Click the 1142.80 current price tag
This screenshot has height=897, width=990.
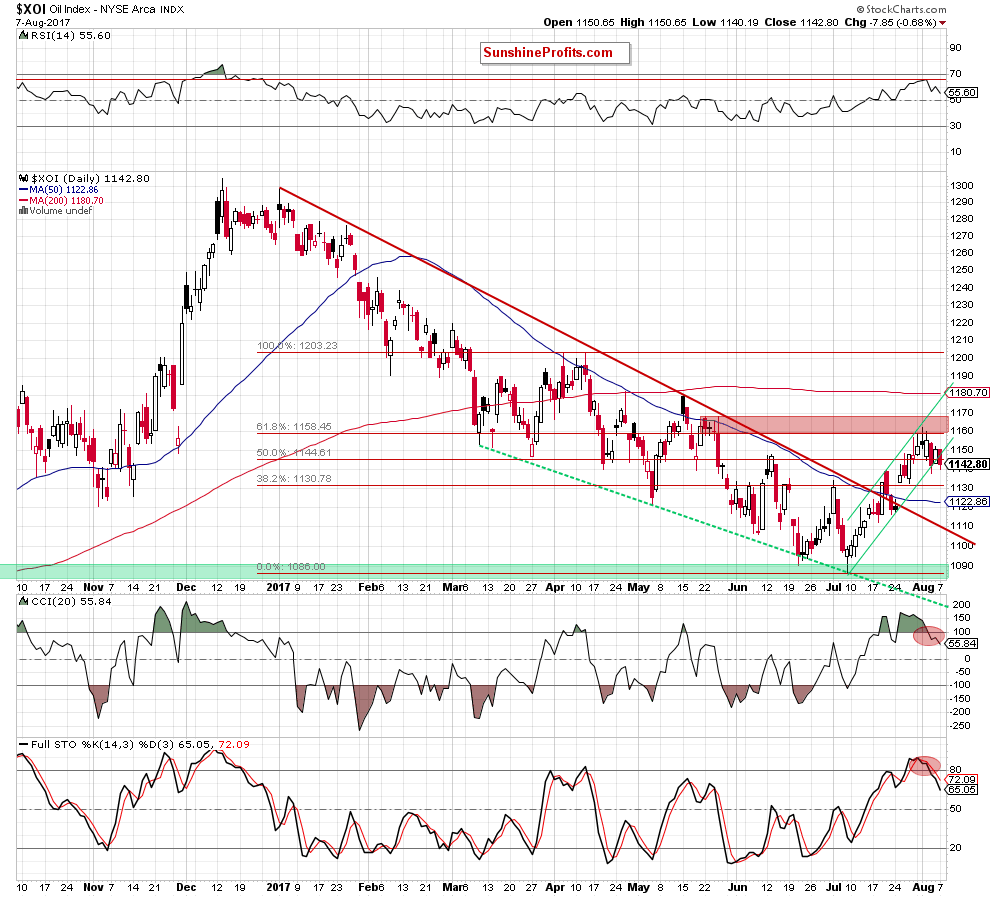click(967, 465)
